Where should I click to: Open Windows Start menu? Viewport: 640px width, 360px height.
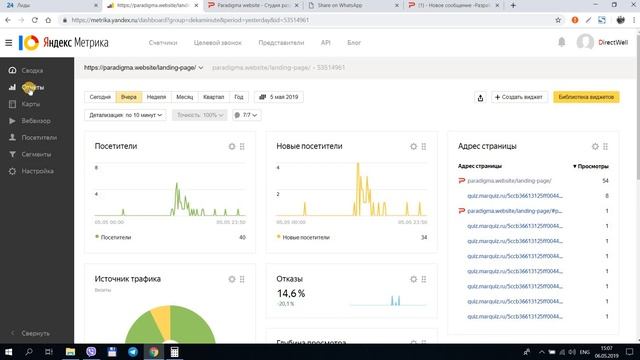(8, 352)
